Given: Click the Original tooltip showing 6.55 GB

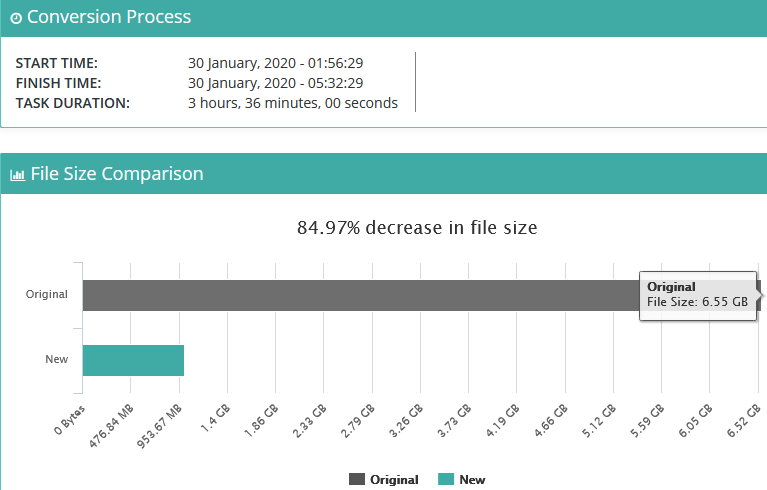Looking at the screenshot, I should click(x=698, y=295).
